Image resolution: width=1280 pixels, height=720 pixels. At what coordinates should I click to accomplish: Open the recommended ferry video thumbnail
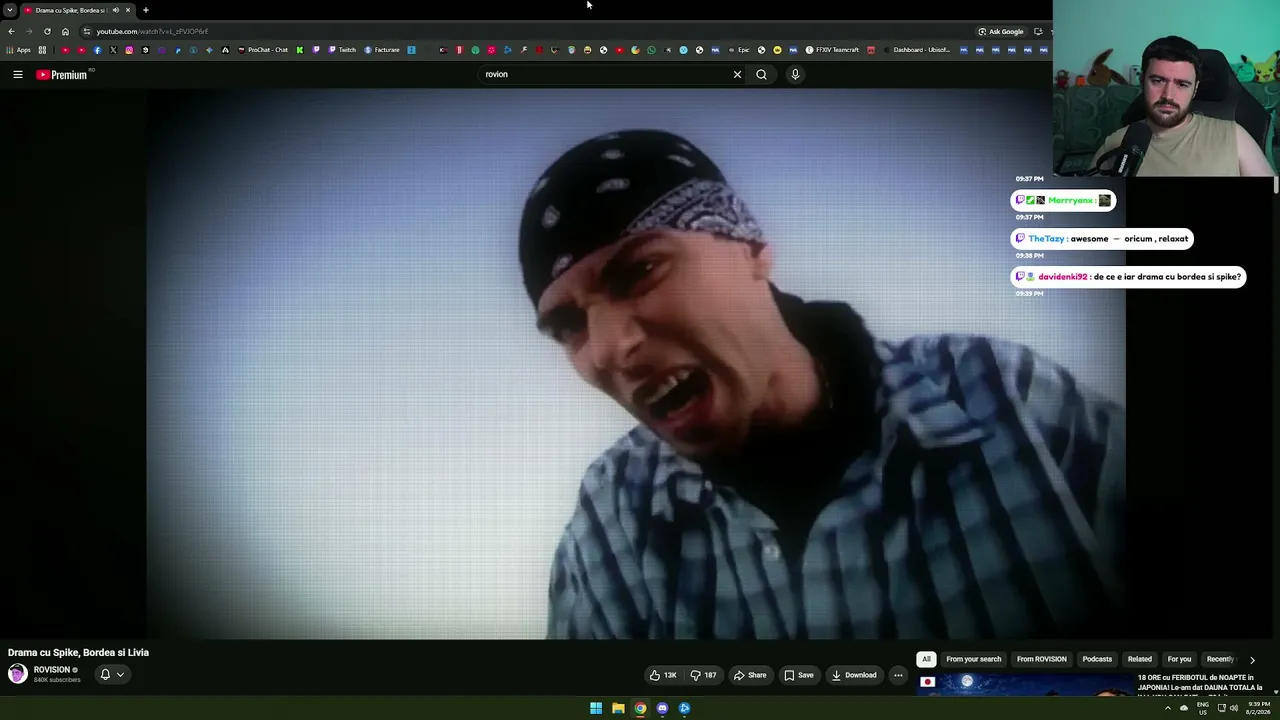pos(1024,685)
